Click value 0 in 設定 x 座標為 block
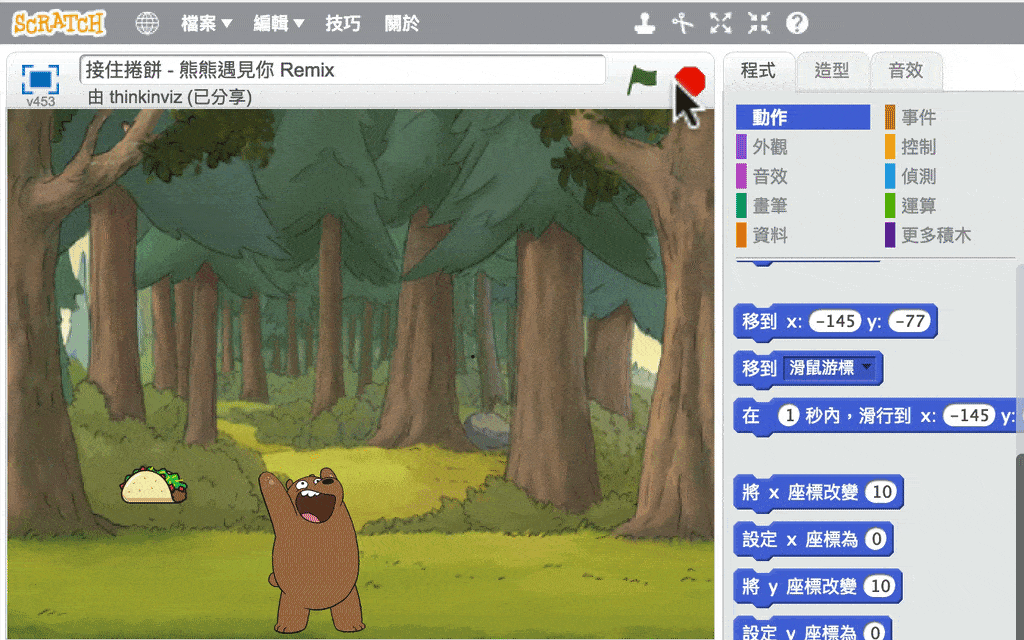This screenshot has width=1024, height=640. click(876, 539)
